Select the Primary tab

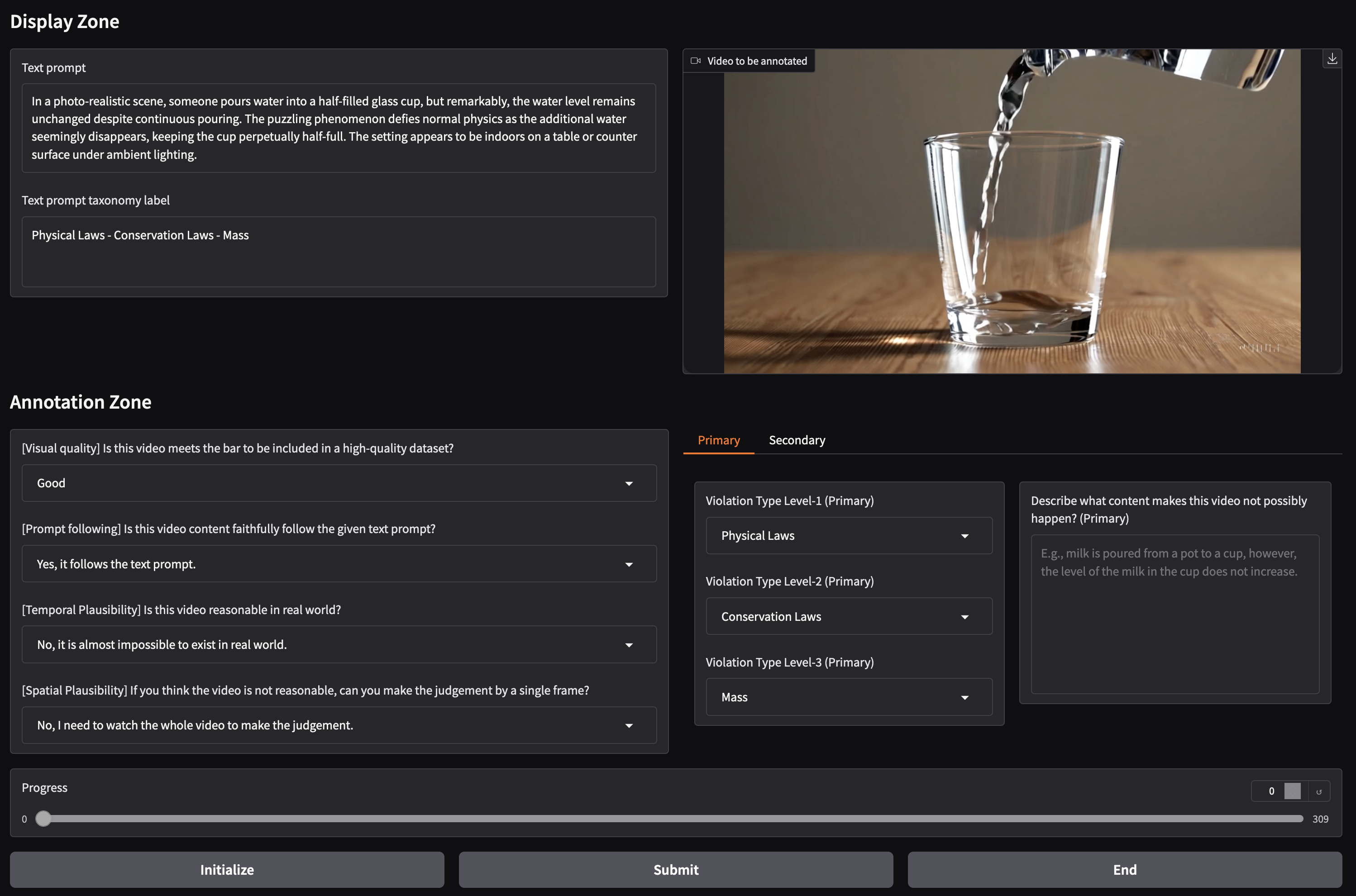coord(718,440)
